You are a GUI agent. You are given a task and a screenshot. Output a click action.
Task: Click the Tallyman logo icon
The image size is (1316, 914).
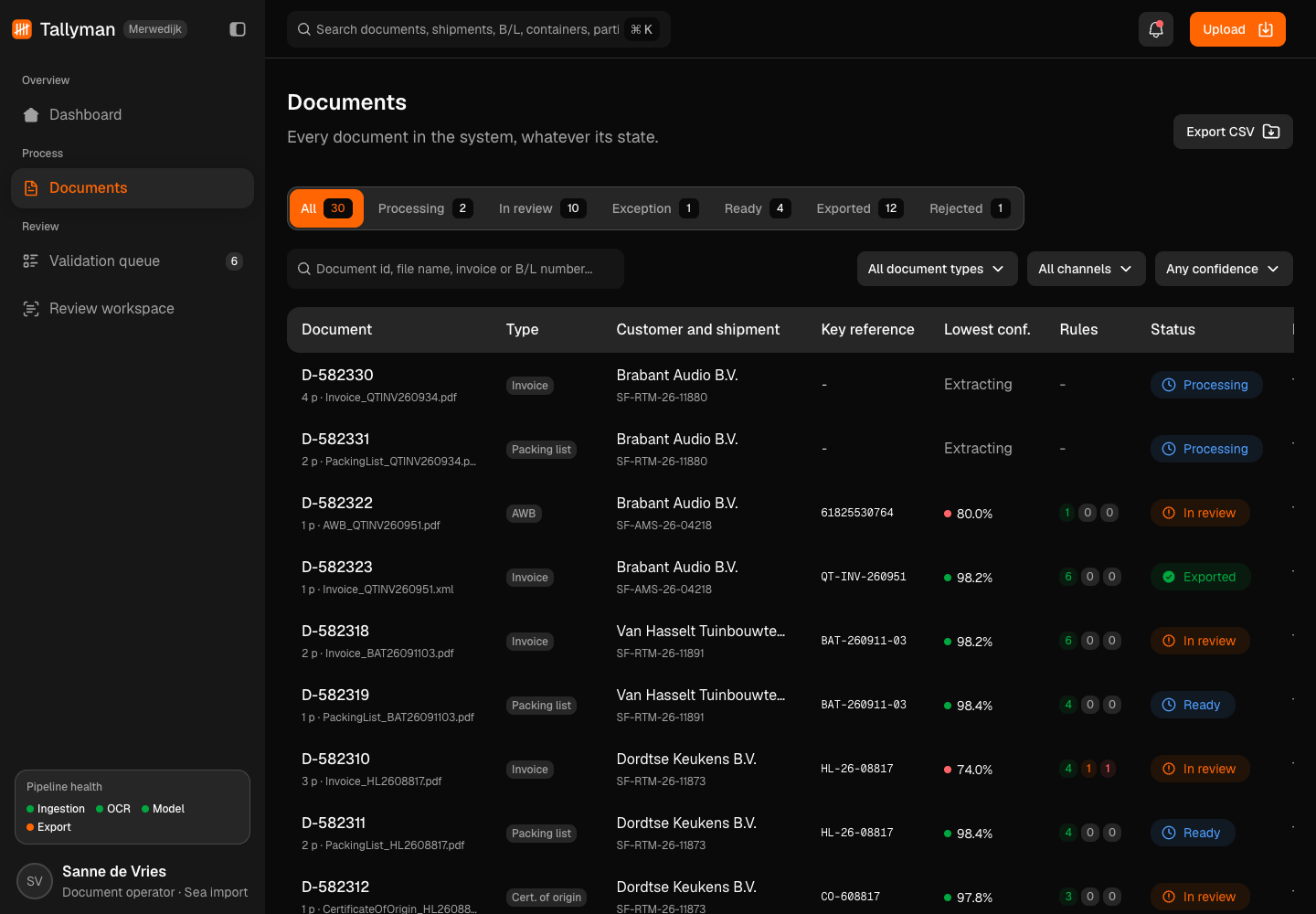[x=22, y=29]
